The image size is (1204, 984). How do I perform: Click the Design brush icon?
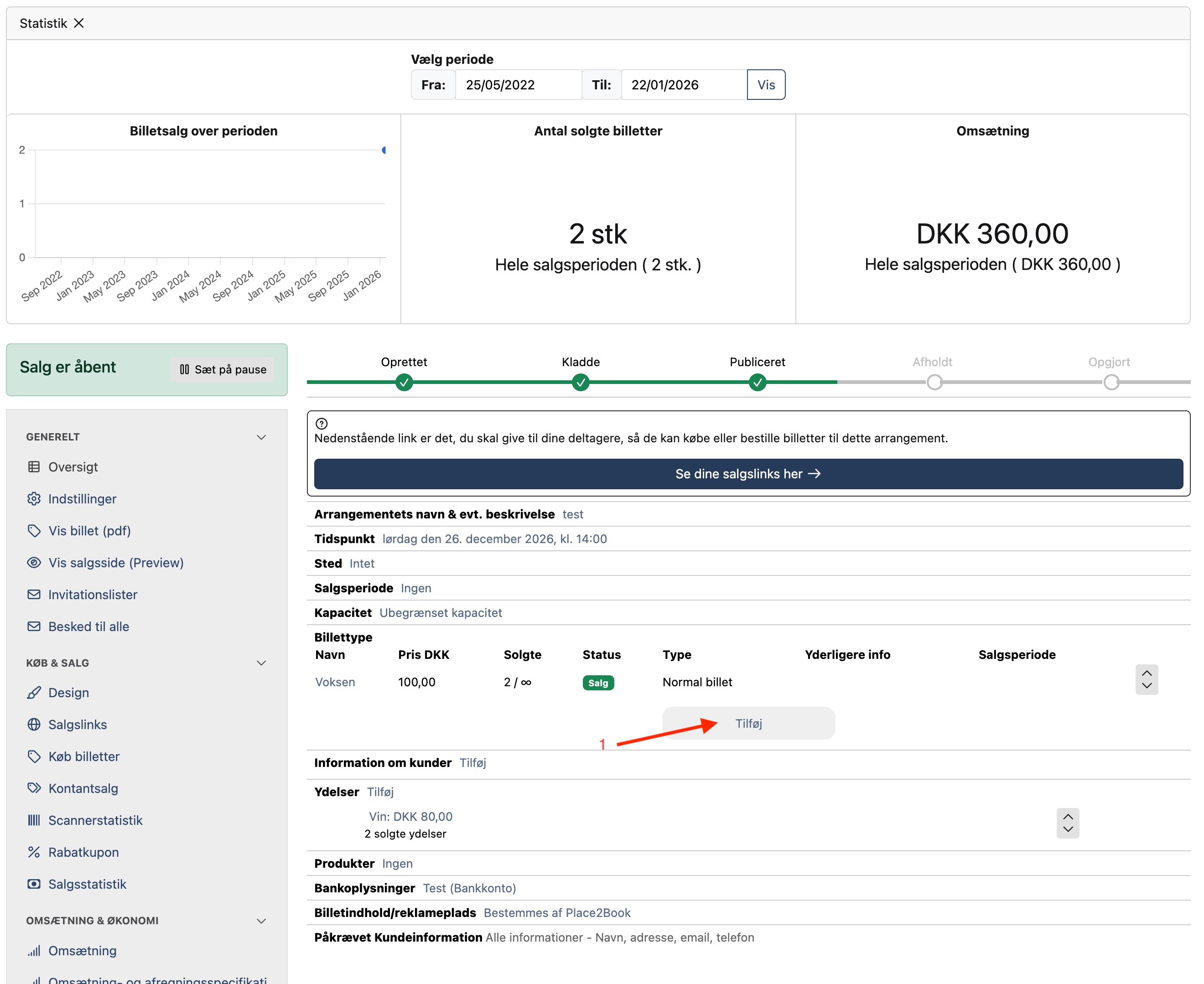[x=34, y=693]
